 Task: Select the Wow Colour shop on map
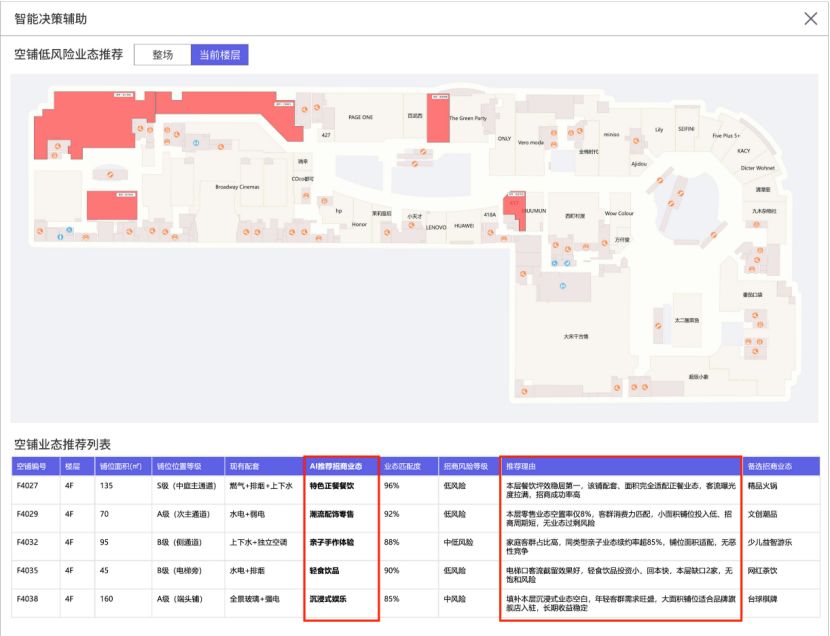(619, 213)
